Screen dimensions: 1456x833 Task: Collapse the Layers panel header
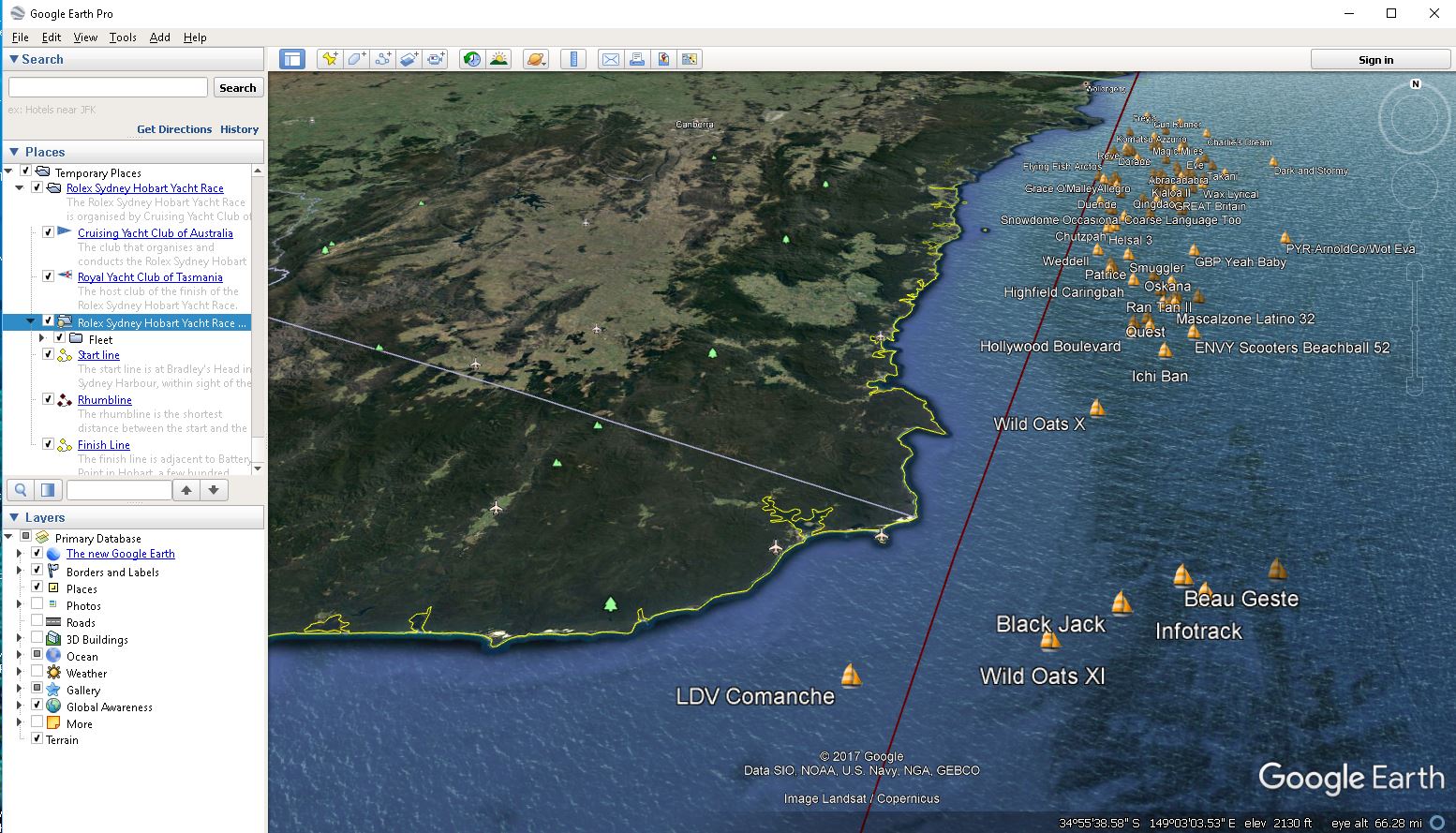pyautogui.click(x=14, y=517)
